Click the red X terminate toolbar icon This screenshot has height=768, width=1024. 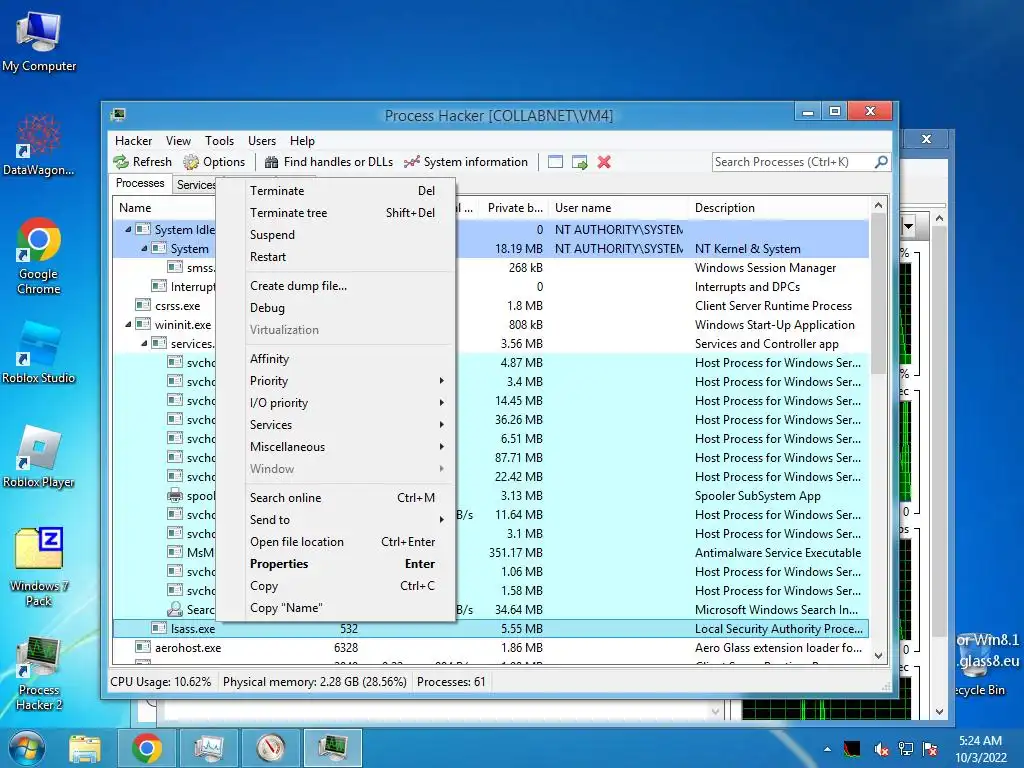click(x=604, y=162)
